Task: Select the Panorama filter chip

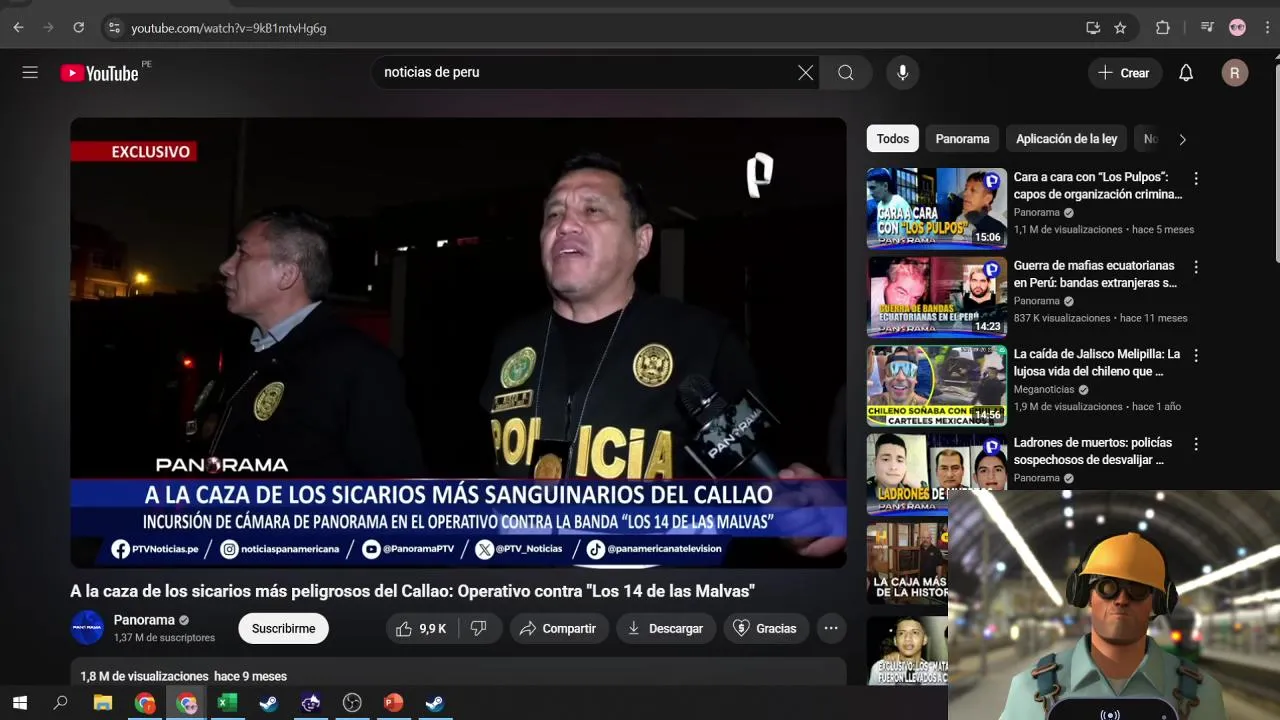Action: click(962, 139)
